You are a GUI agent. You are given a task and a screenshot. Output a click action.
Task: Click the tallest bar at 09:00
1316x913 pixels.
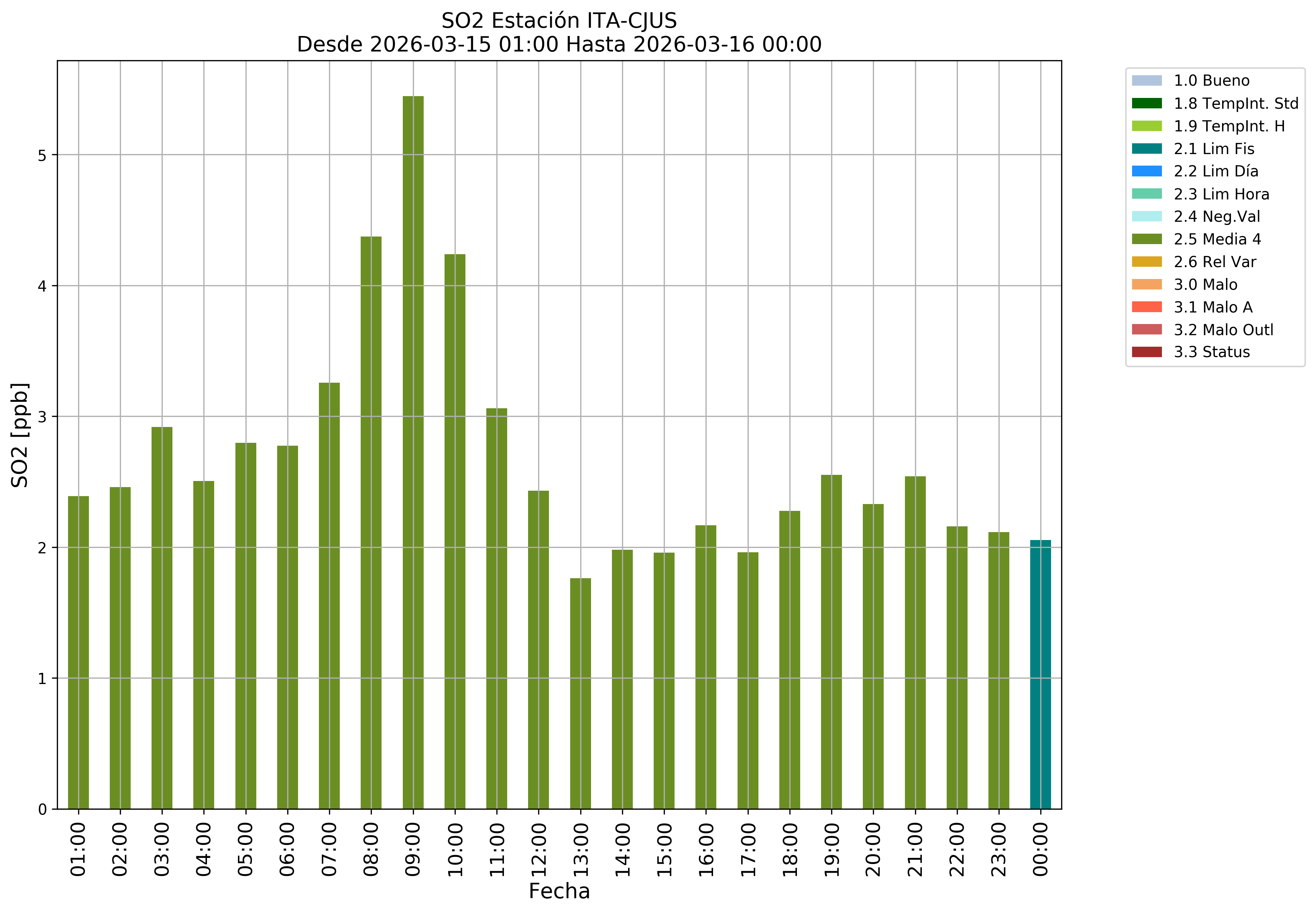coord(413,452)
